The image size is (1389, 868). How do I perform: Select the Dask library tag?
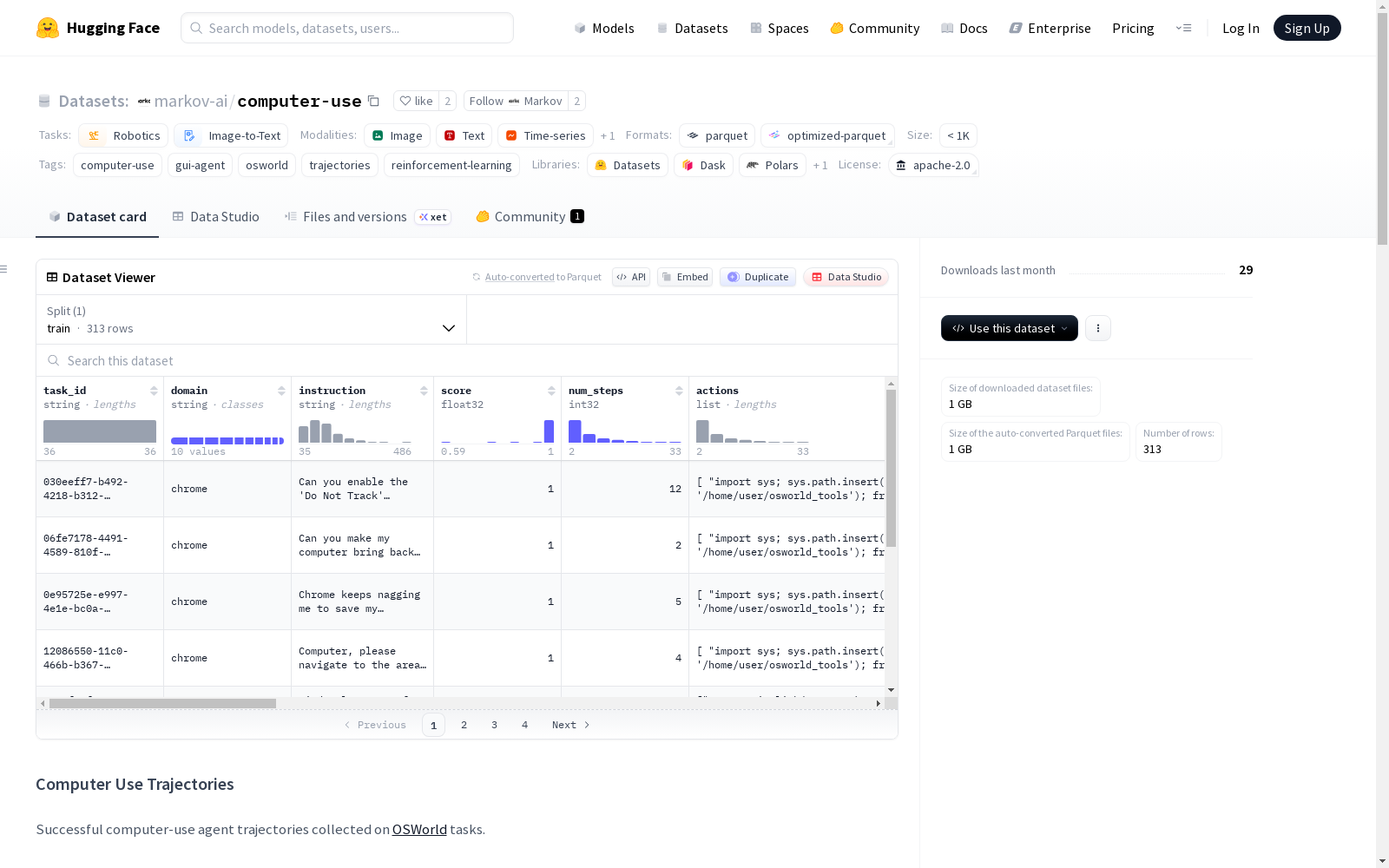(x=703, y=165)
